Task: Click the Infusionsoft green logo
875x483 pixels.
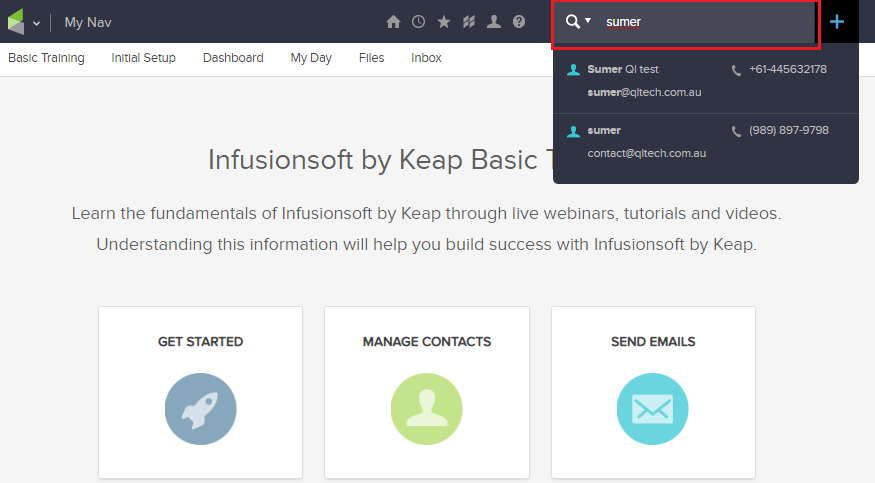Action: click(x=16, y=22)
